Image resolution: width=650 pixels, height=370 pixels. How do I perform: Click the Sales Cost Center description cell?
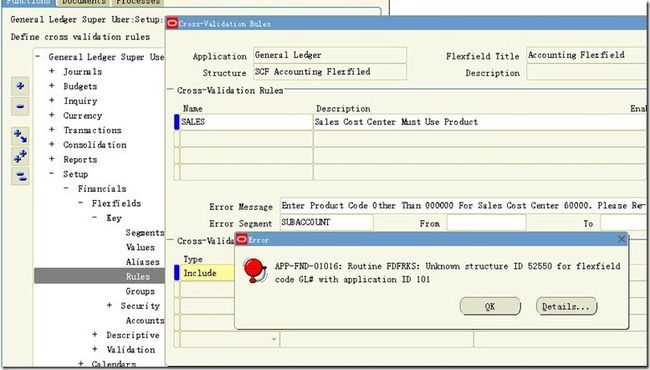pyautogui.click(x=480, y=122)
